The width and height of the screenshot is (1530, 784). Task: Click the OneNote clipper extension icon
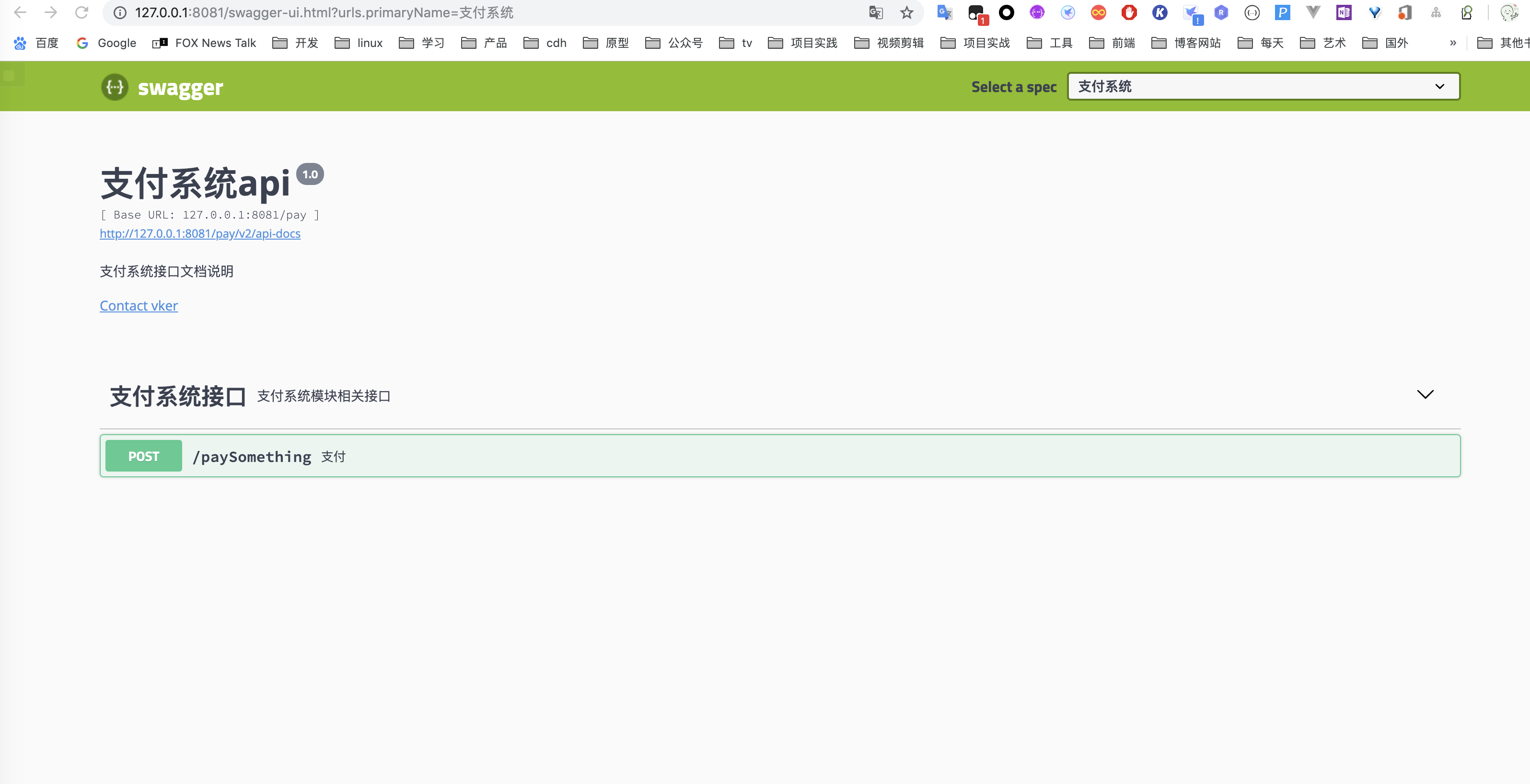(1344, 12)
